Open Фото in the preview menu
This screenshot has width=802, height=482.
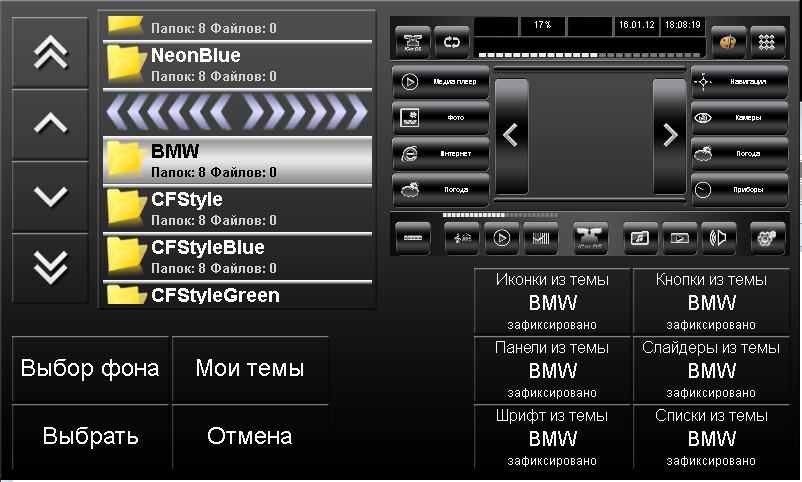(440, 118)
